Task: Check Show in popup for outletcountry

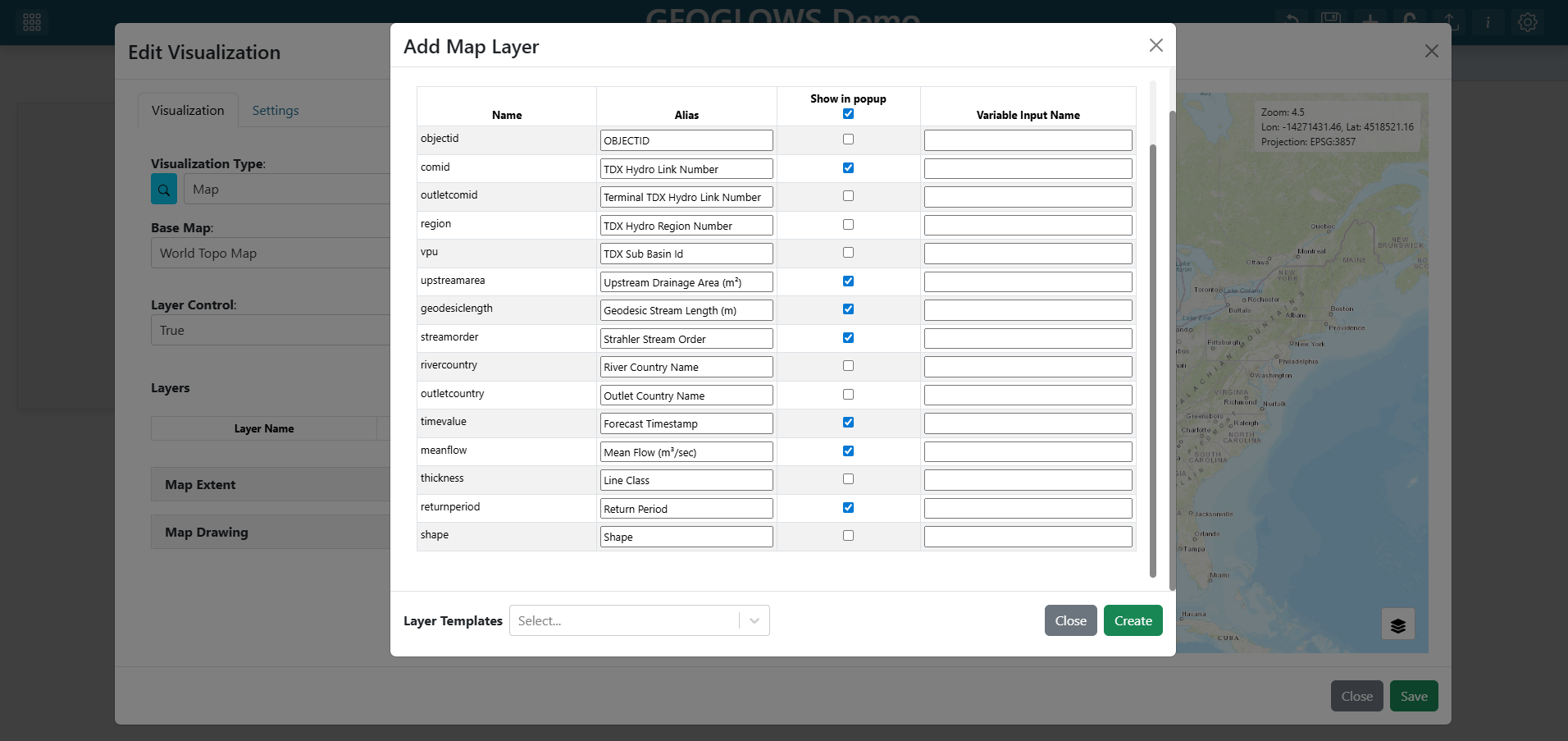Action: [848, 394]
